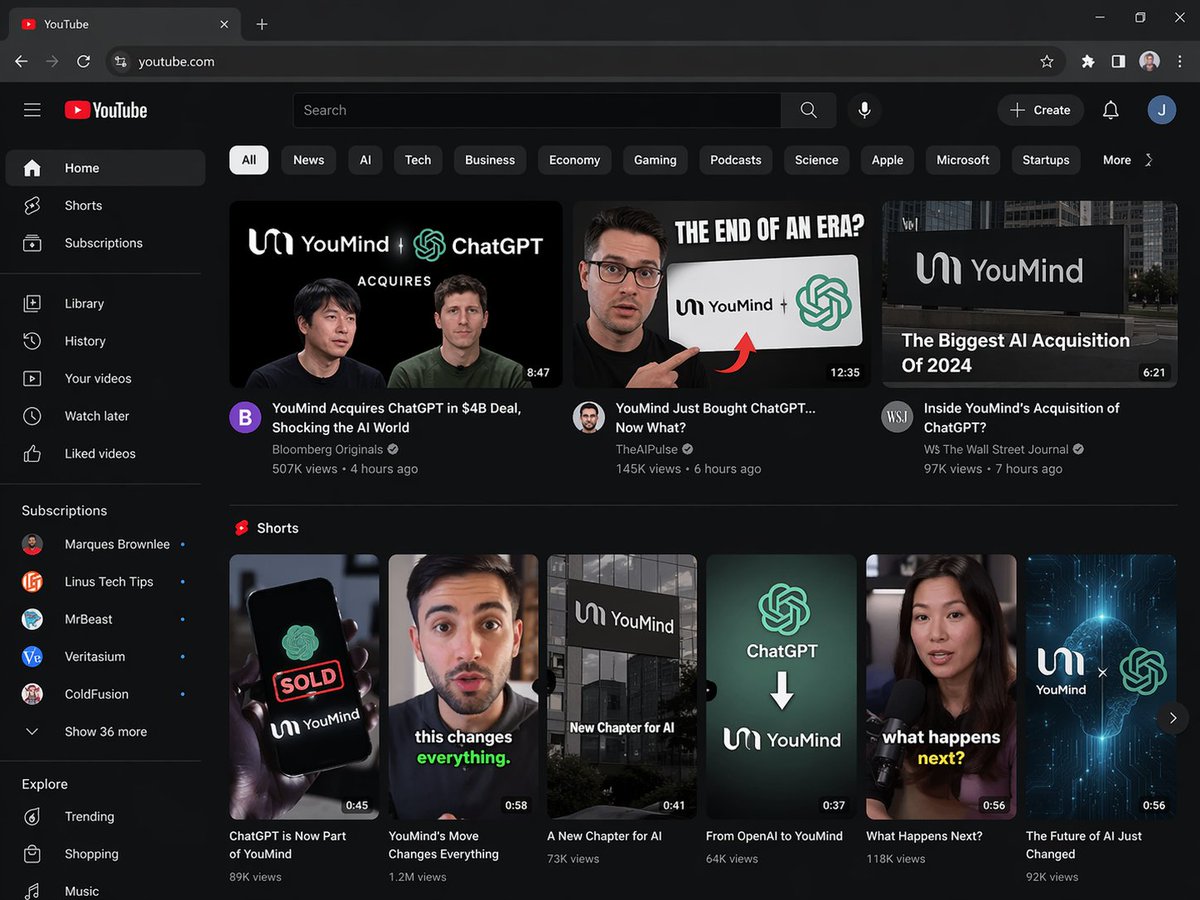This screenshot has height=900, width=1200.
Task: Open History in the sidebar
Action: pyautogui.click(x=105, y=341)
